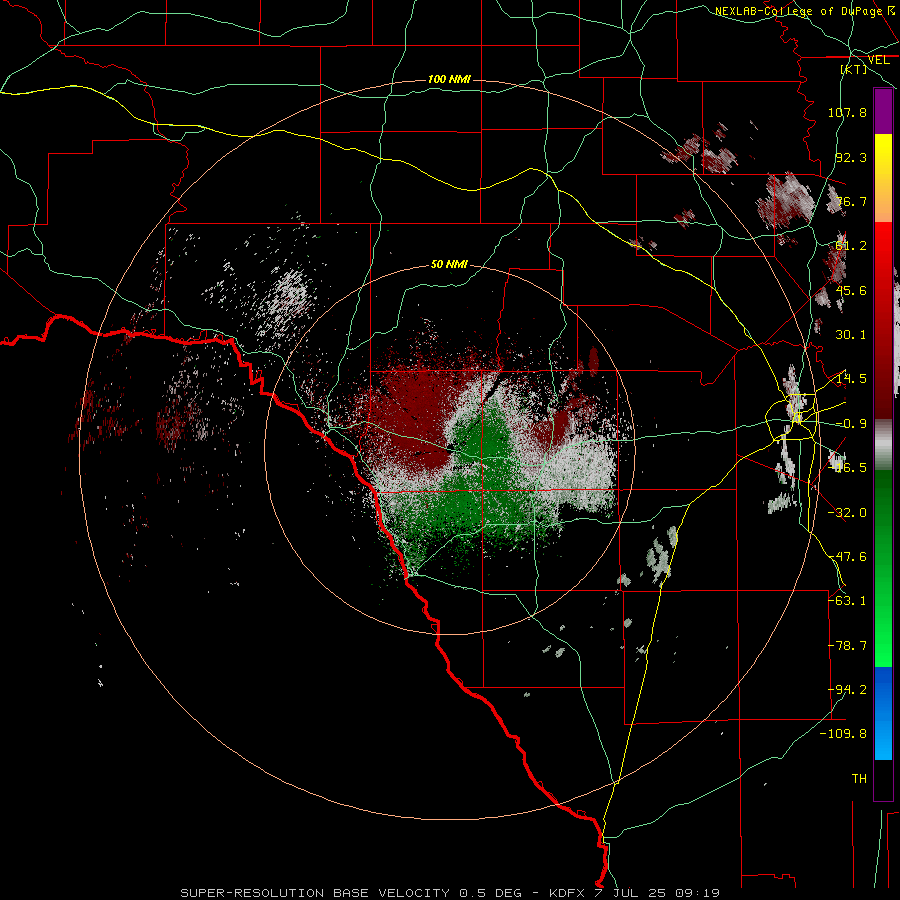Click the "TH" label beside the color bar
Viewport: 900px width, 900px height.
pyautogui.click(x=859, y=779)
